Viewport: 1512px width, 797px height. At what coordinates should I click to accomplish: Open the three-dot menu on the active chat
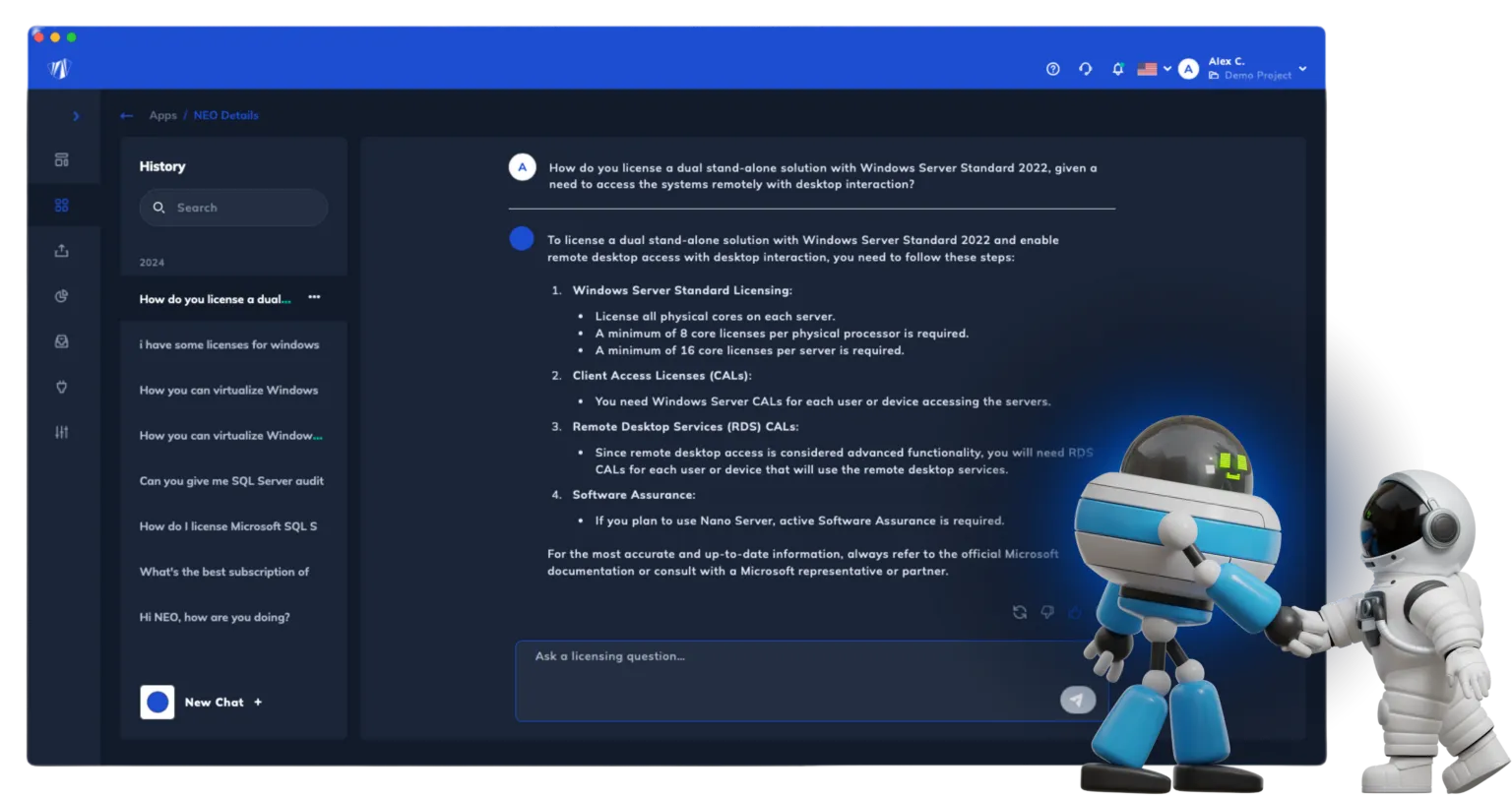tap(313, 298)
